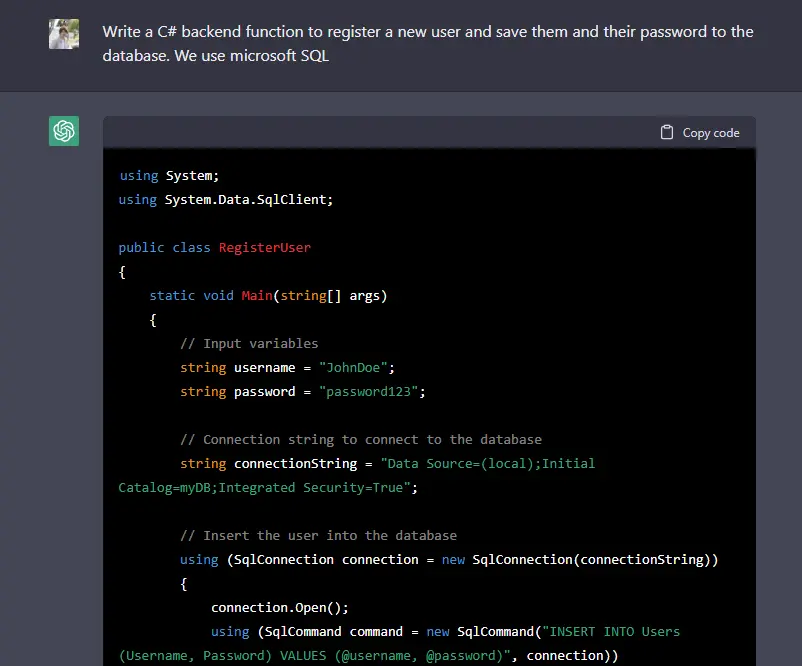This screenshot has width=802, height=666.
Task: Click the user prompt about C# backend function
Action: tap(427, 44)
